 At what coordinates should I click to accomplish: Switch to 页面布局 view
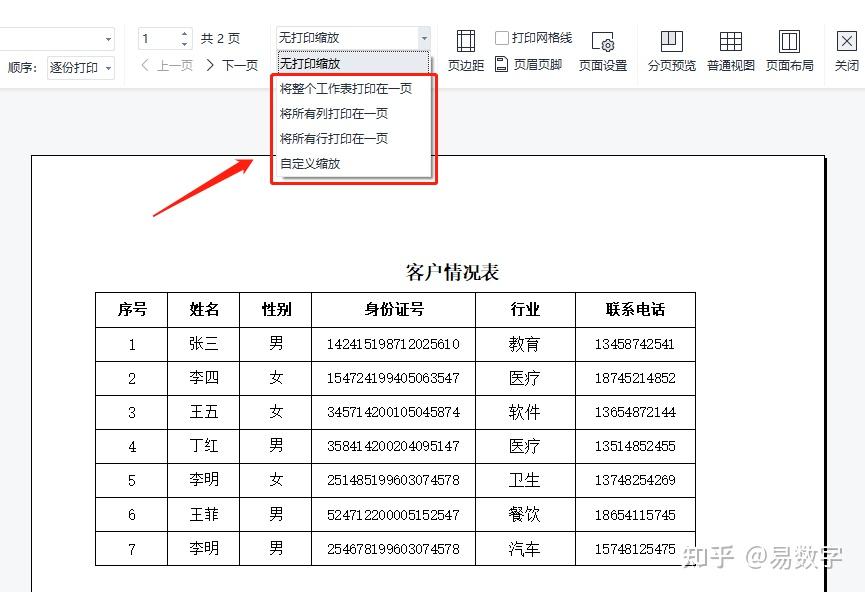tap(789, 51)
